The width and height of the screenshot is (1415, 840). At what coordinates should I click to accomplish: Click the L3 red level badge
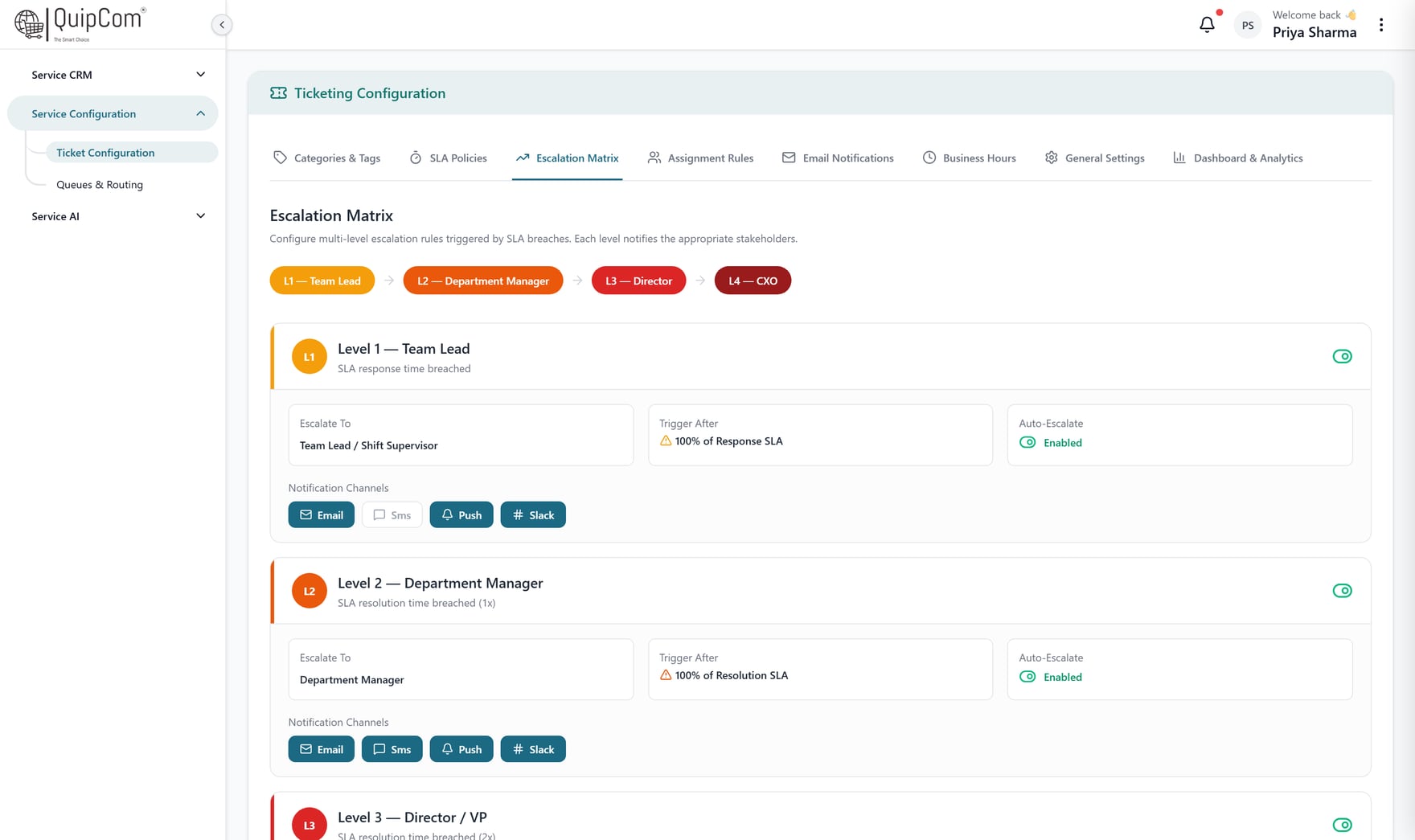tap(310, 824)
